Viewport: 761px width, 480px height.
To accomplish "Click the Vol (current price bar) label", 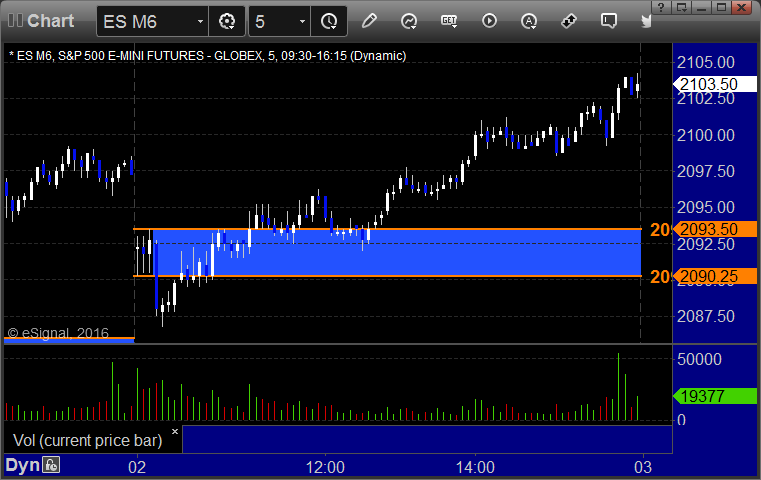I will click(88, 440).
